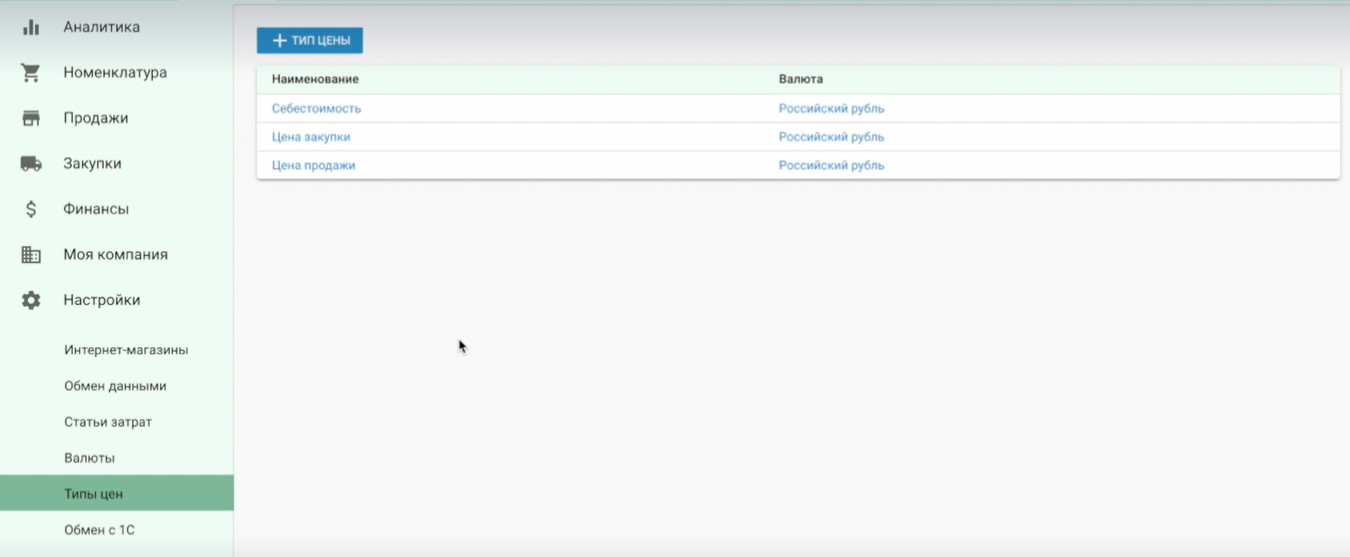Click the plus icon on ТИП ЦЕНЫ button
The height and width of the screenshot is (557, 1350).
280,41
